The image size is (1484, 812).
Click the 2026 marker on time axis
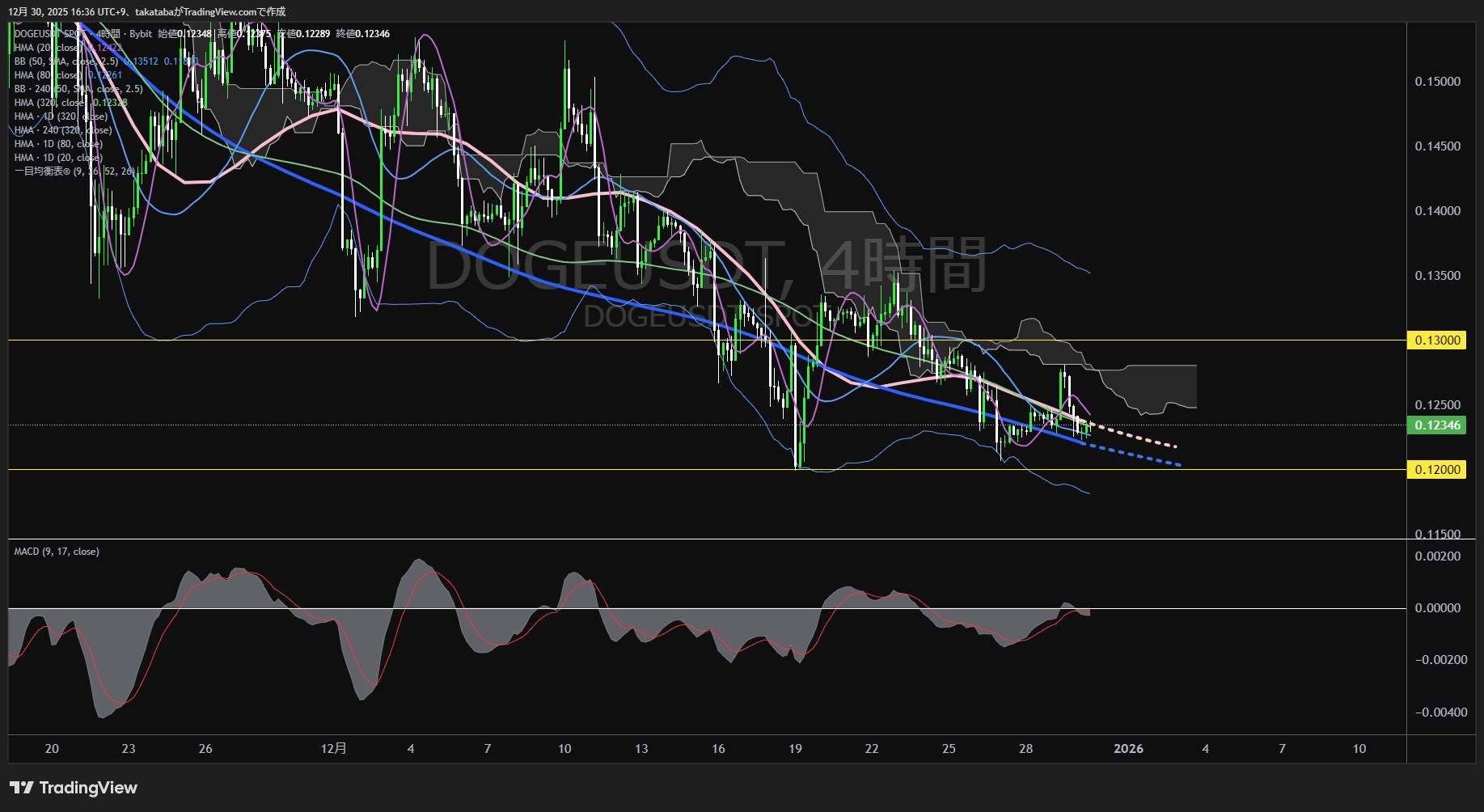click(x=1128, y=749)
